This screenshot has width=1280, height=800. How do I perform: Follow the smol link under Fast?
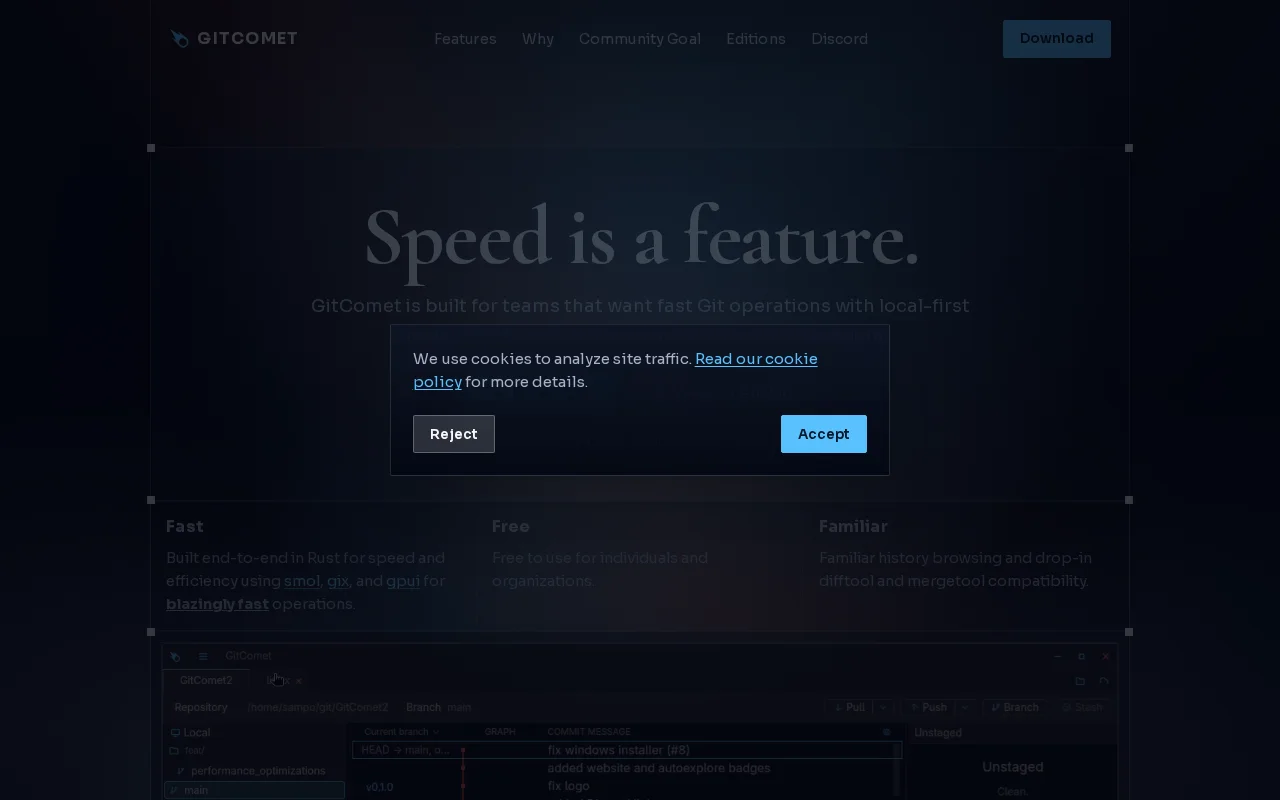pos(302,581)
